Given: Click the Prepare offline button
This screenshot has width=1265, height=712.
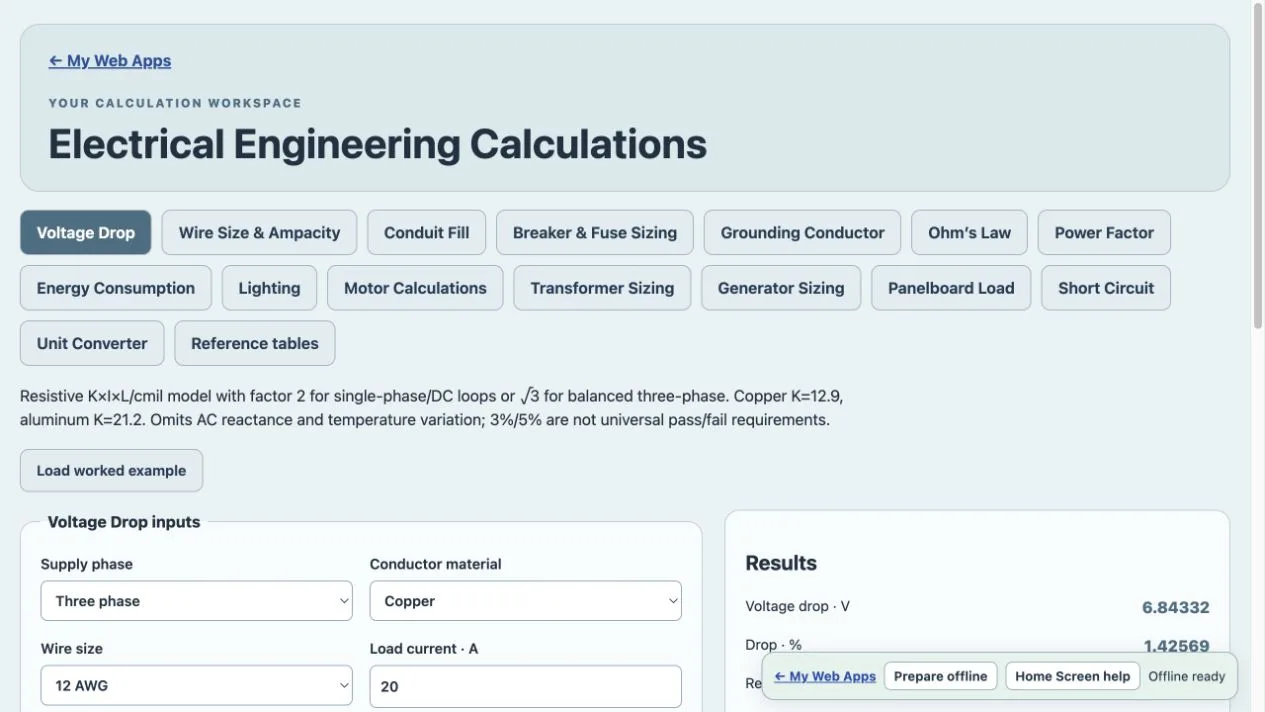Looking at the screenshot, I should 940,676.
